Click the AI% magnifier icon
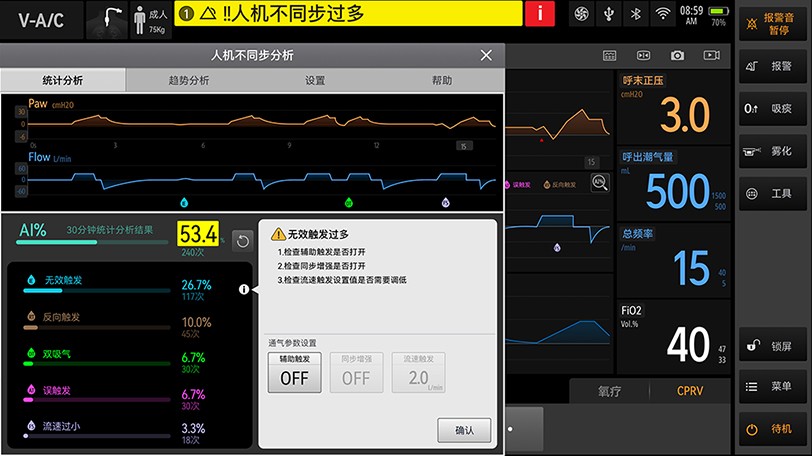This screenshot has height=456, width=812. (x=598, y=182)
